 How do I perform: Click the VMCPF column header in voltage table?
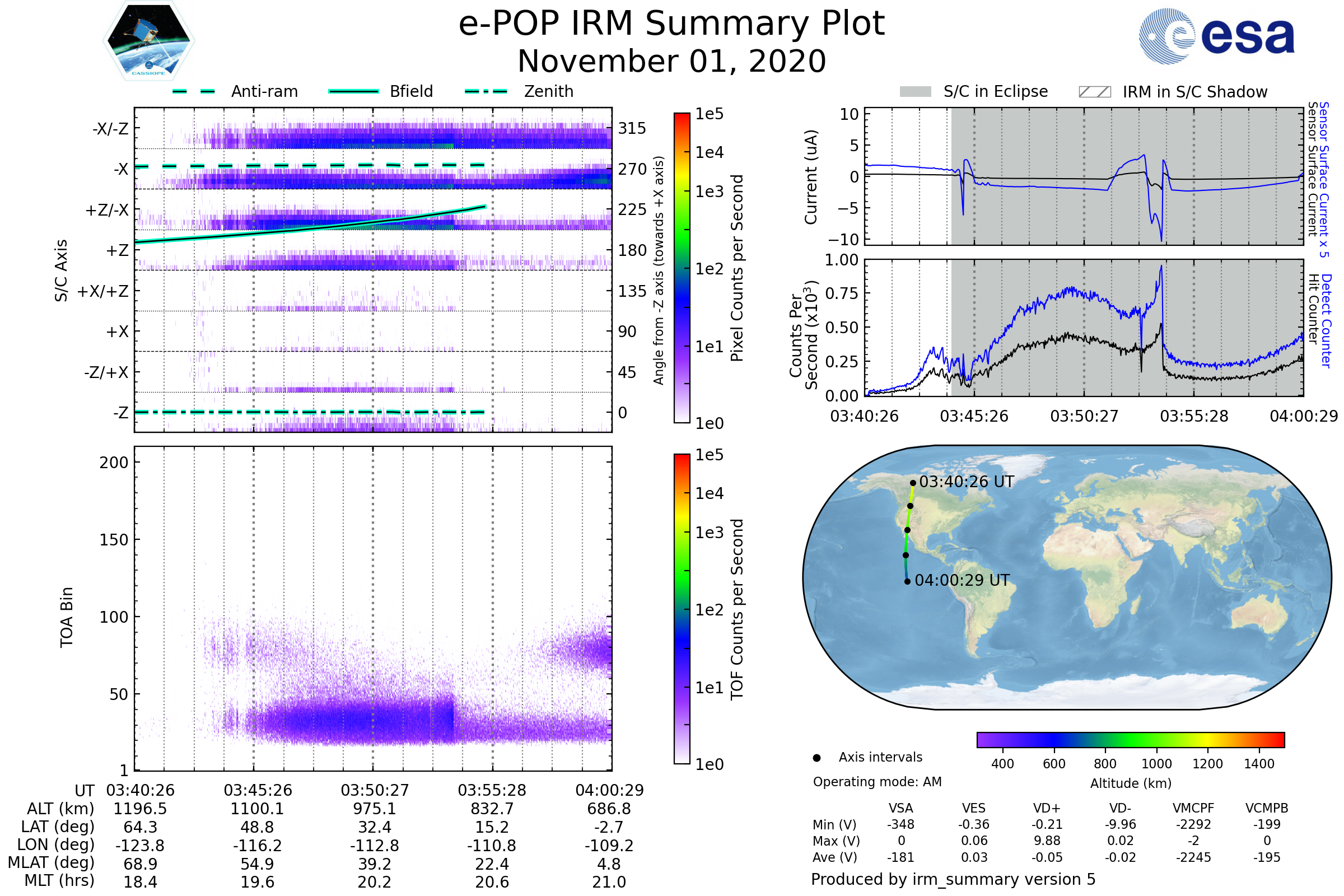tap(1193, 809)
